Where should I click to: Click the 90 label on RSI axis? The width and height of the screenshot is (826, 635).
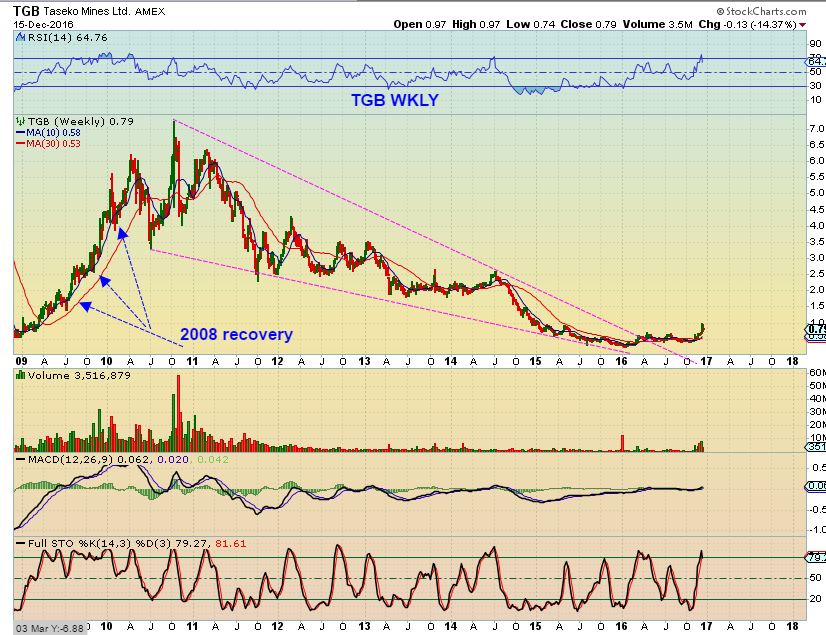coord(815,44)
